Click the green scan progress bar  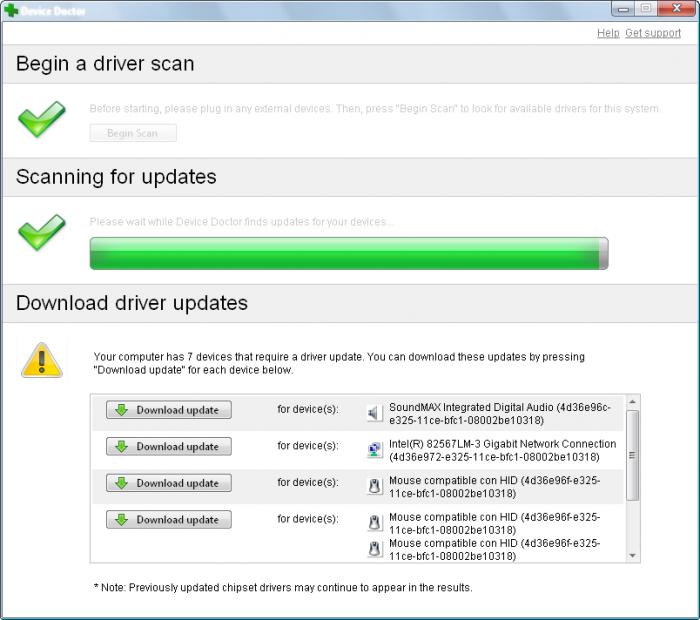(x=349, y=253)
